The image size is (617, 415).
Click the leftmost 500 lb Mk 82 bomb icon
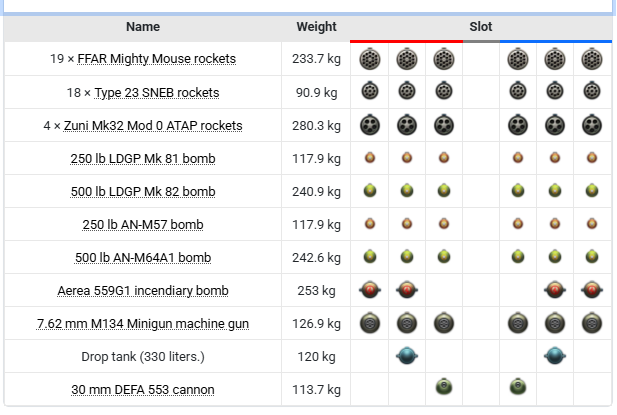tap(369, 191)
